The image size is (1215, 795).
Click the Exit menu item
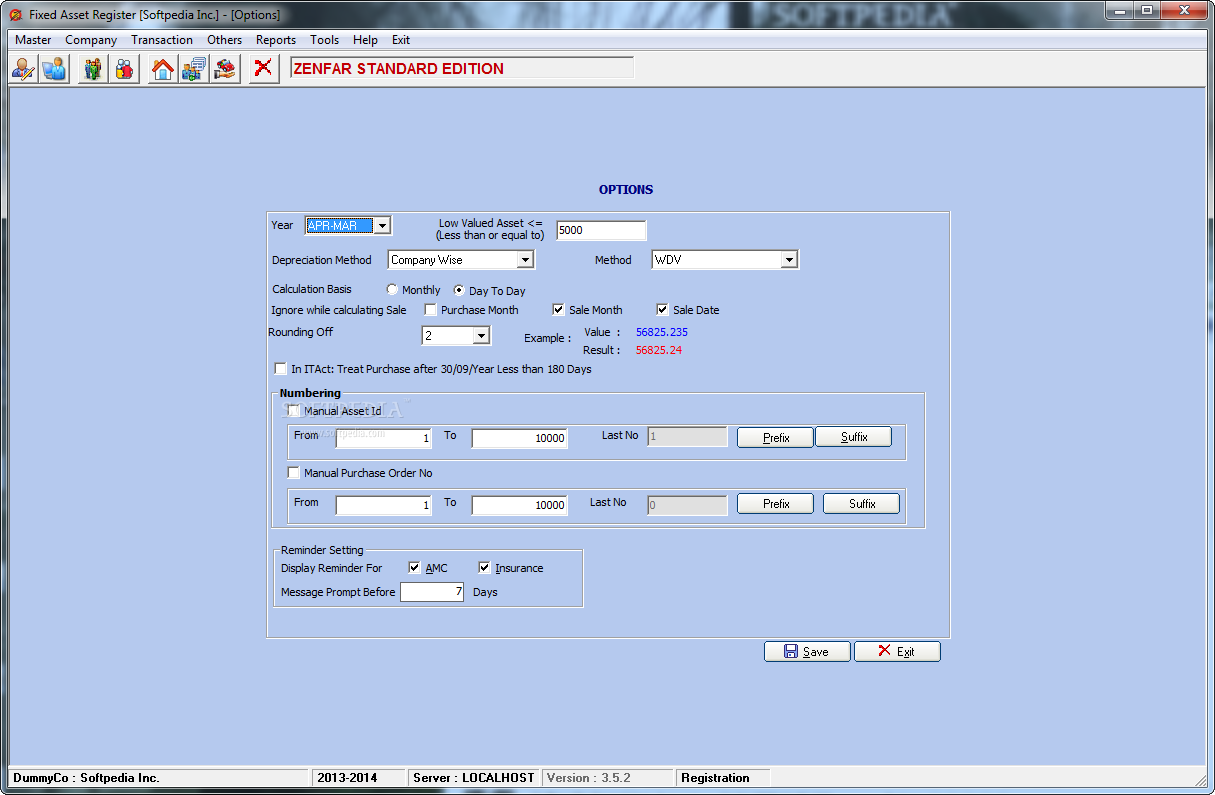[x=401, y=40]
